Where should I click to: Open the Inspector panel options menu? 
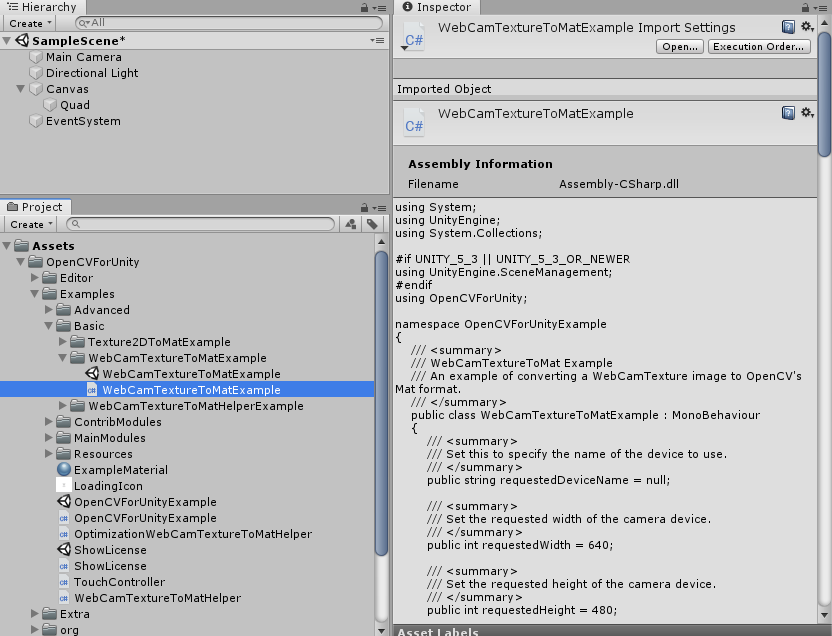point(822,7)
